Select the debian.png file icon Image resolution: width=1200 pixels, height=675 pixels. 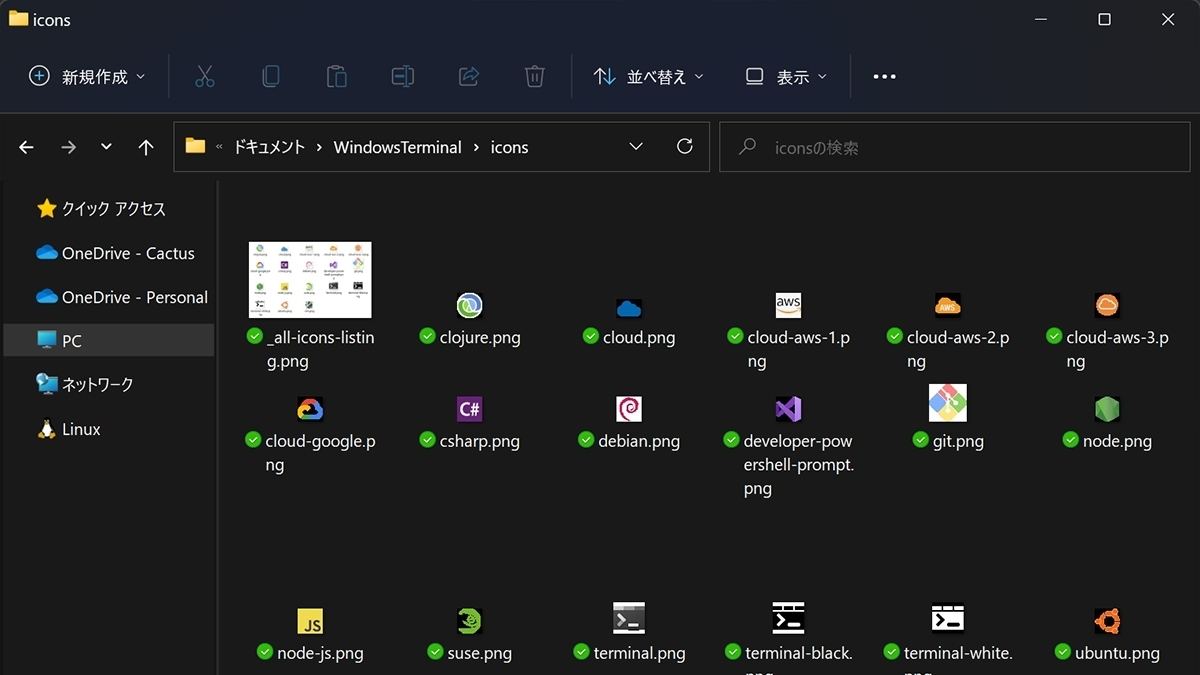pyautogui.click(x=629, y=409)
